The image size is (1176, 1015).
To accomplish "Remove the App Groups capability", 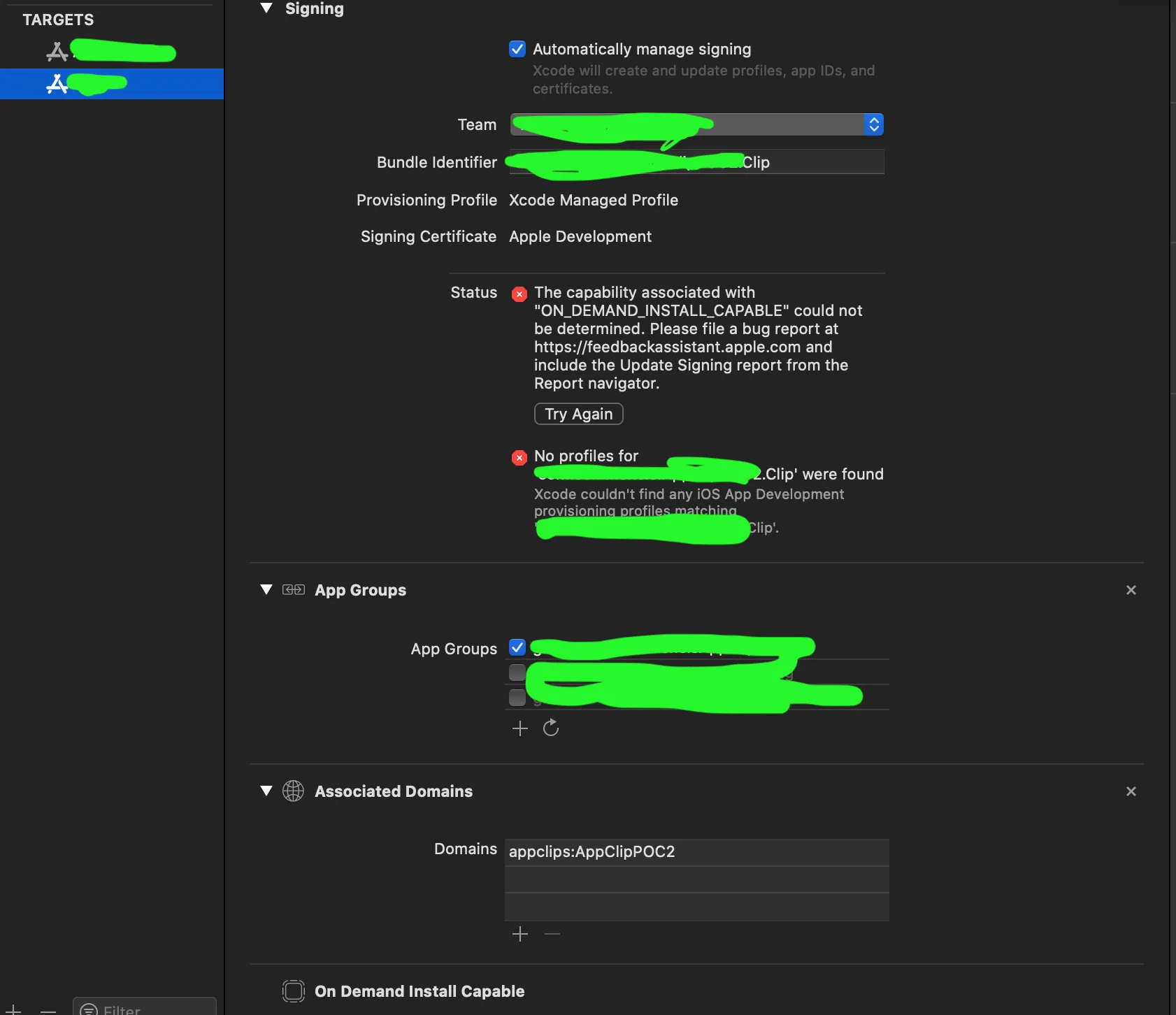I will click(1131, 590).
